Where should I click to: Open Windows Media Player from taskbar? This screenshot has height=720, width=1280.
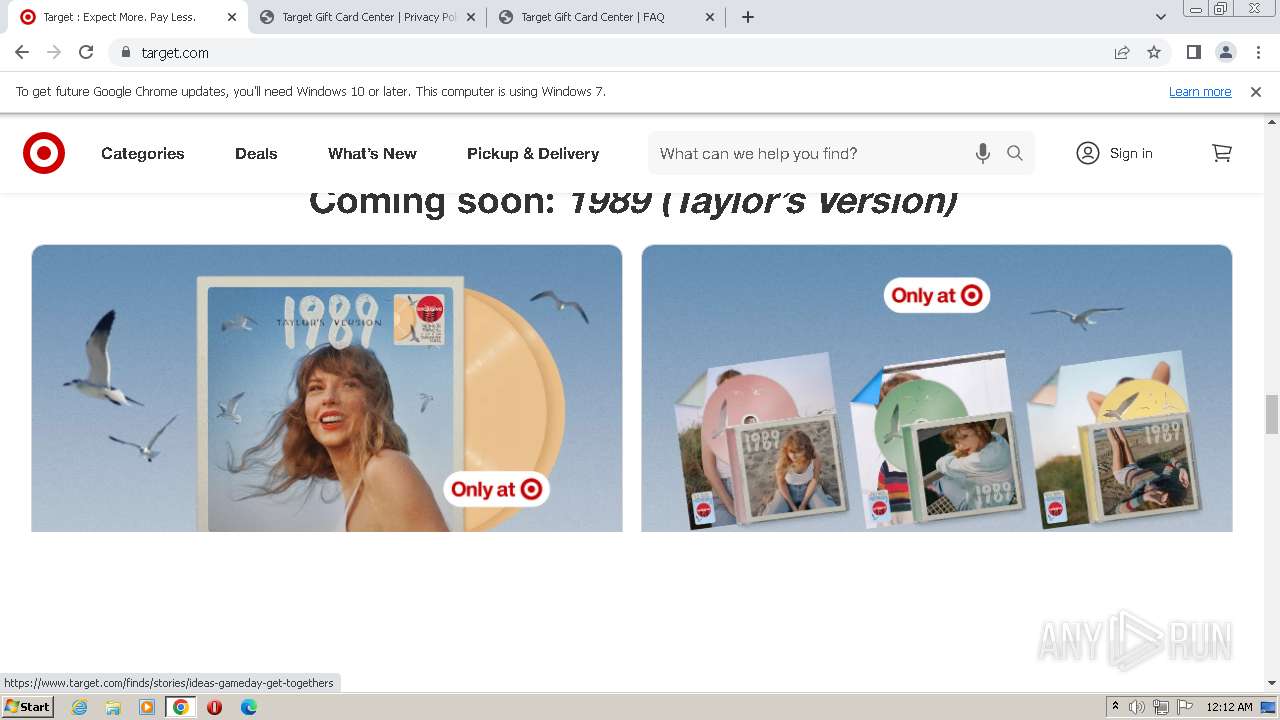coord(147,707)
